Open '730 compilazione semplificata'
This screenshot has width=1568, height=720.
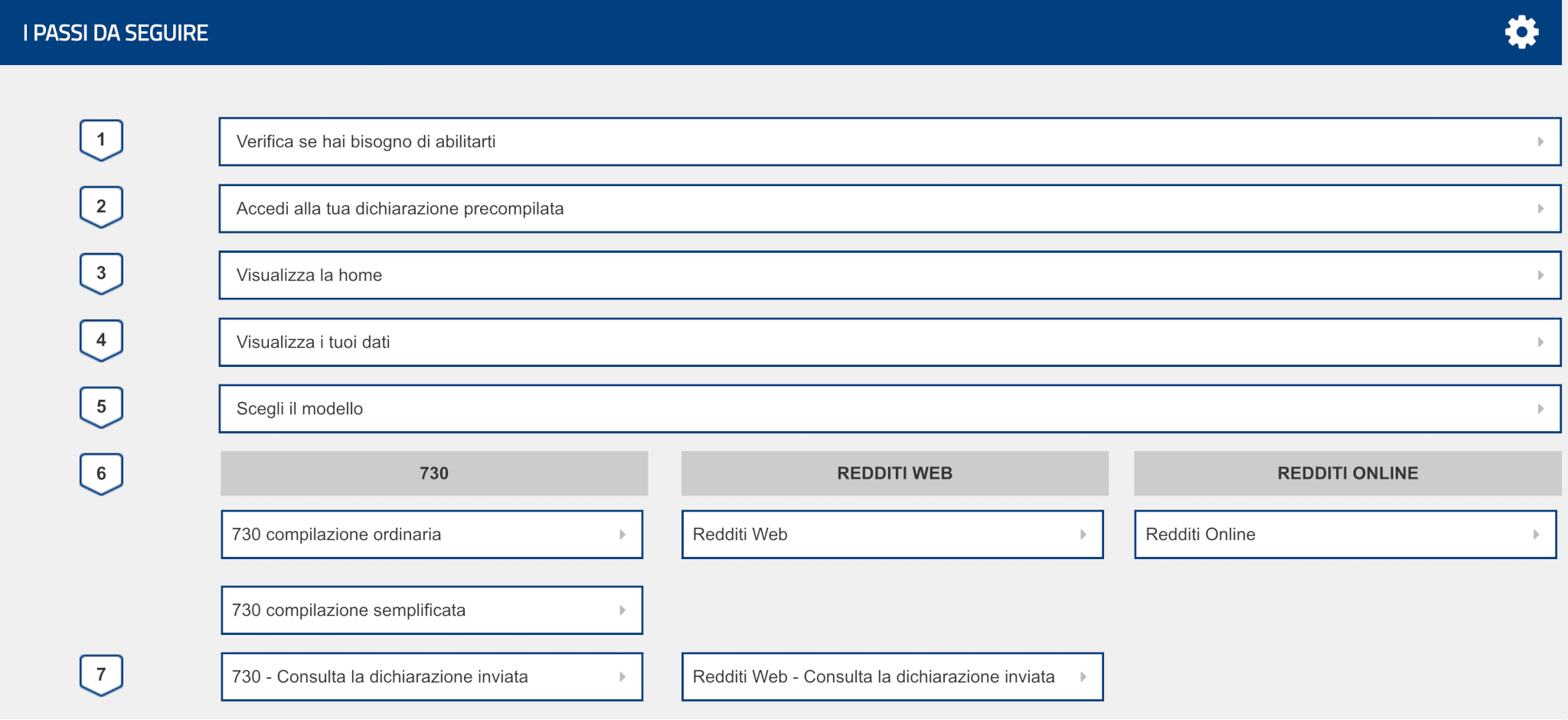click(x=432, y=610)
